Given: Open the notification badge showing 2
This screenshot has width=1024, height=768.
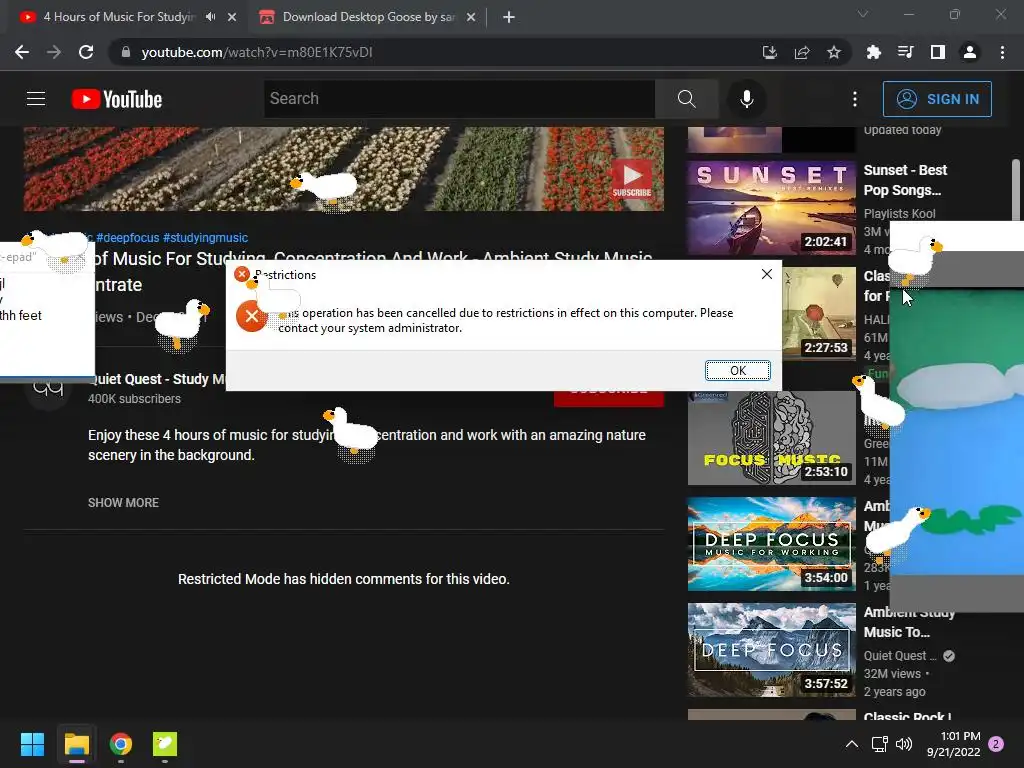Looking at the screenshot, I should [996, 744].
